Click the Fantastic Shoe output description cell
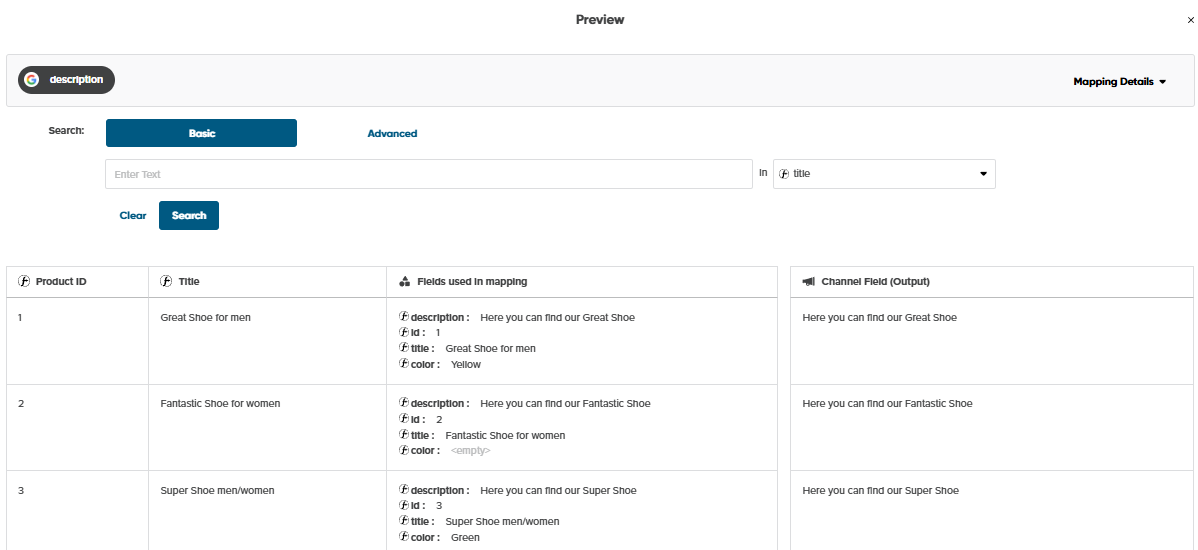This screenshot has width=1198, height=550. pyautogui.click(x=887, y=404)
